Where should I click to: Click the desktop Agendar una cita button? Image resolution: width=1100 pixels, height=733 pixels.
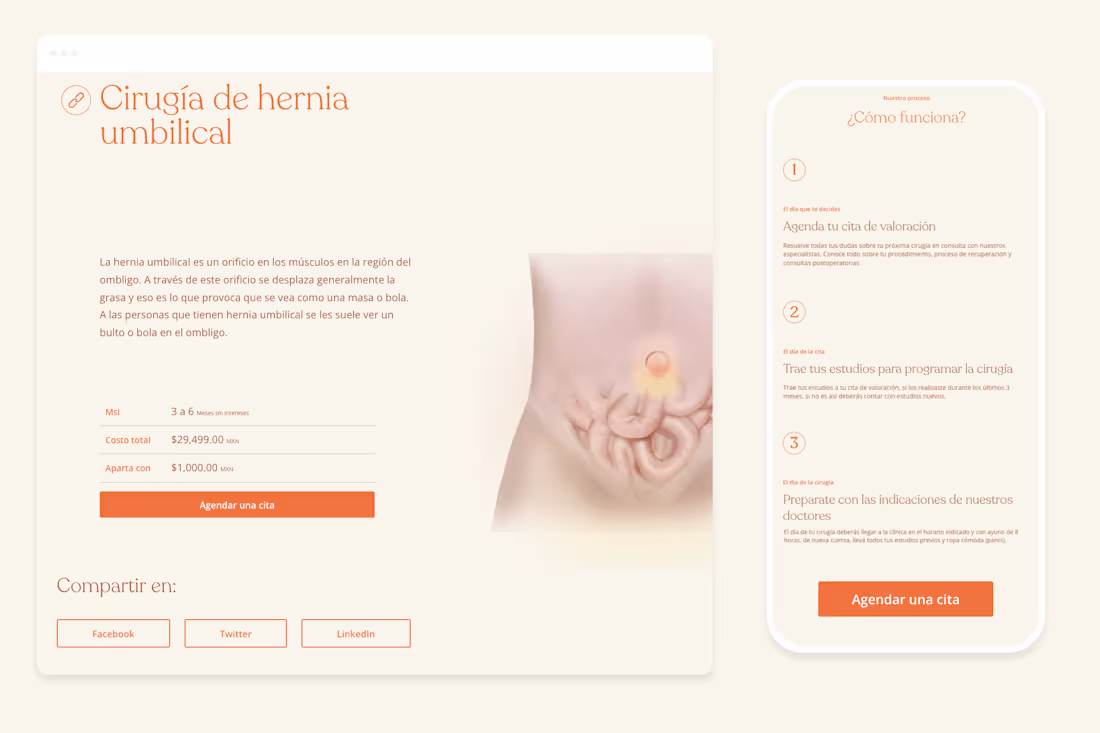237,505
